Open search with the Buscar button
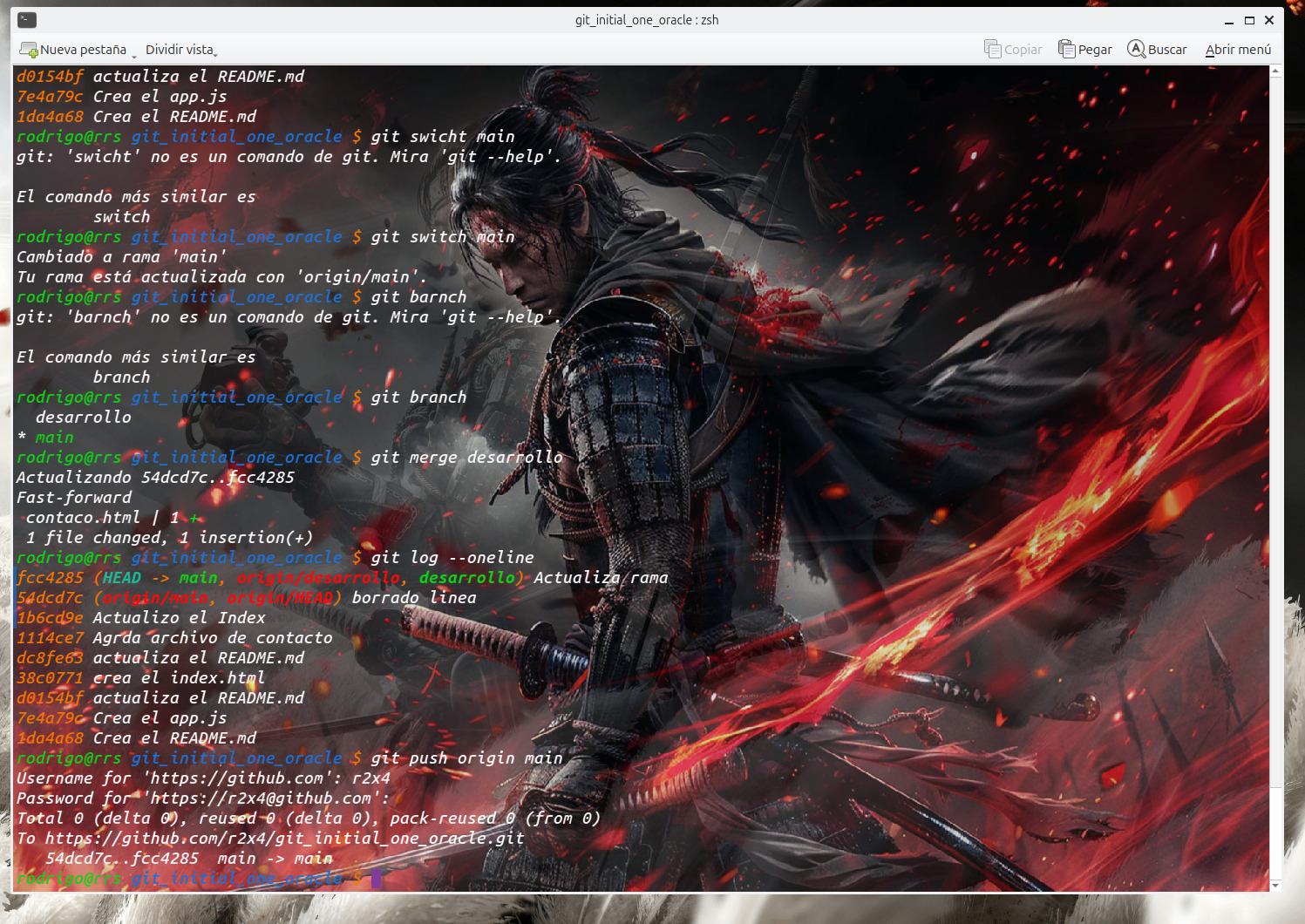 point(1157,50)
